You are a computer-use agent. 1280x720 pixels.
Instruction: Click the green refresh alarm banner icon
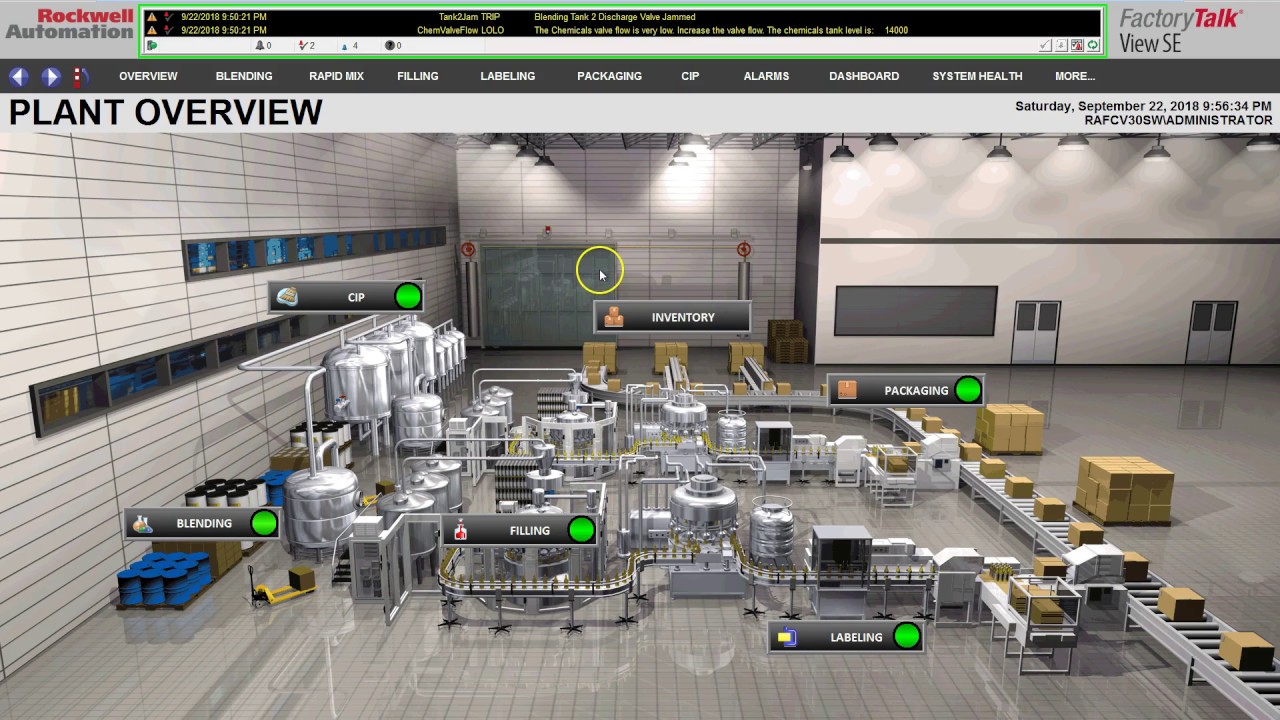1093,45
